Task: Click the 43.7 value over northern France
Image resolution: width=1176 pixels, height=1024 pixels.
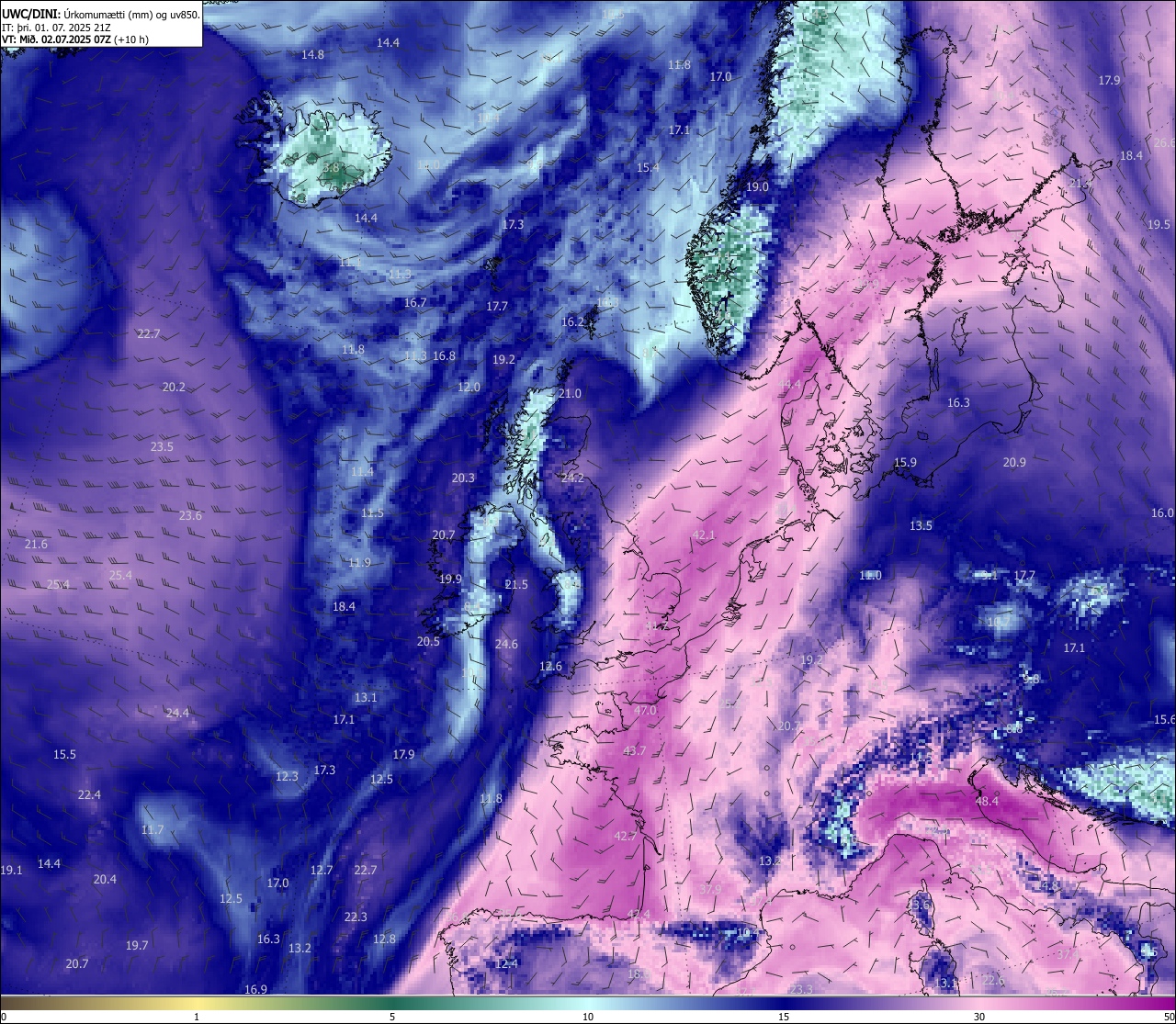Action: point(635,751)
